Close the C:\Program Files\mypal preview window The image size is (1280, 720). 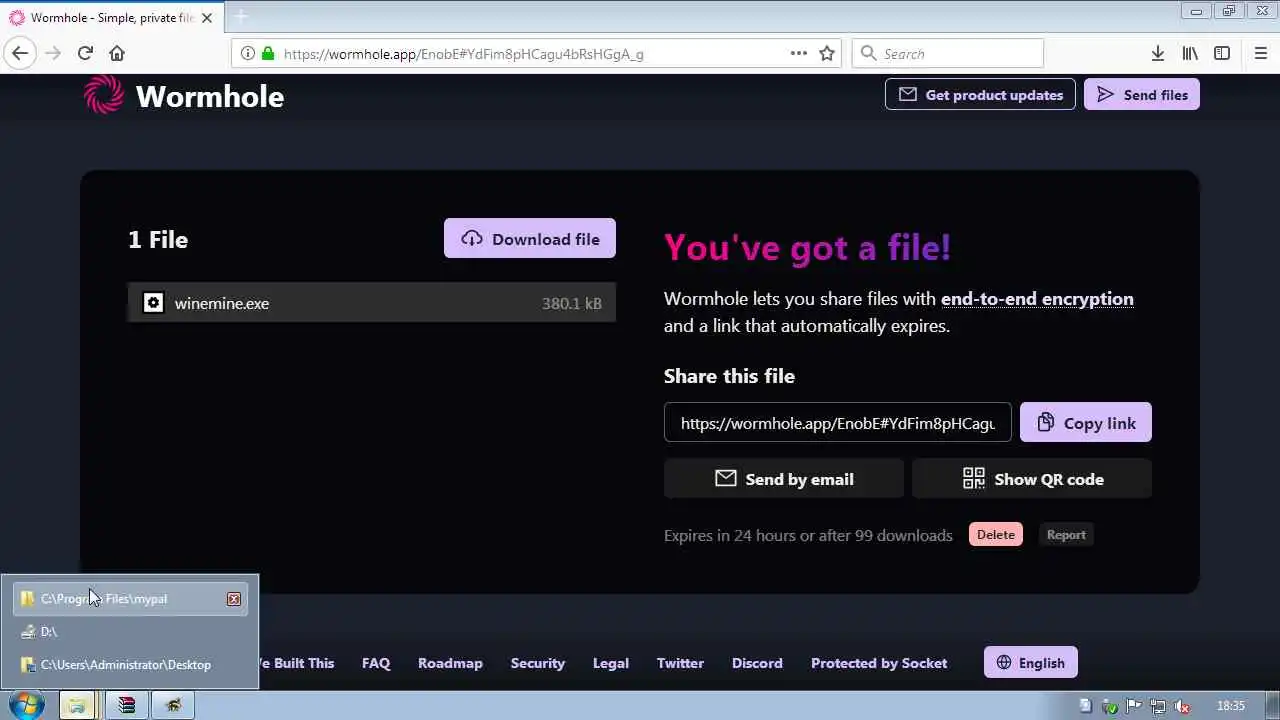234,599
